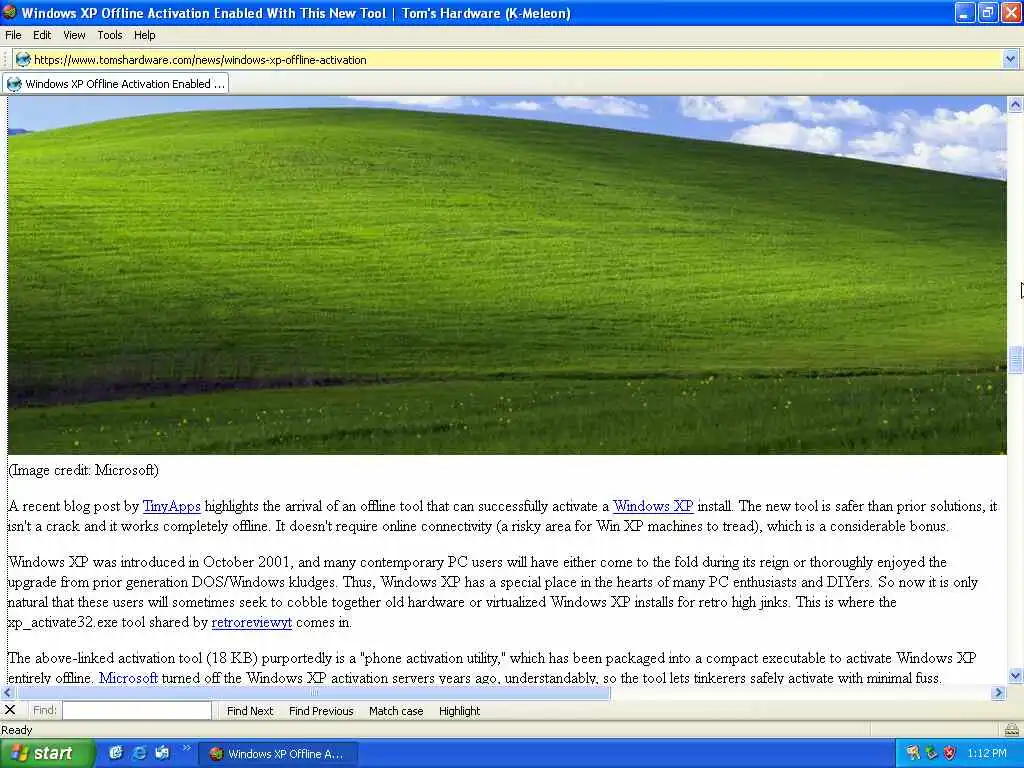Screen dimensions: 1024x768
Task: Click the vertical scrollbar thumb
Action: tap(1015, 359)
